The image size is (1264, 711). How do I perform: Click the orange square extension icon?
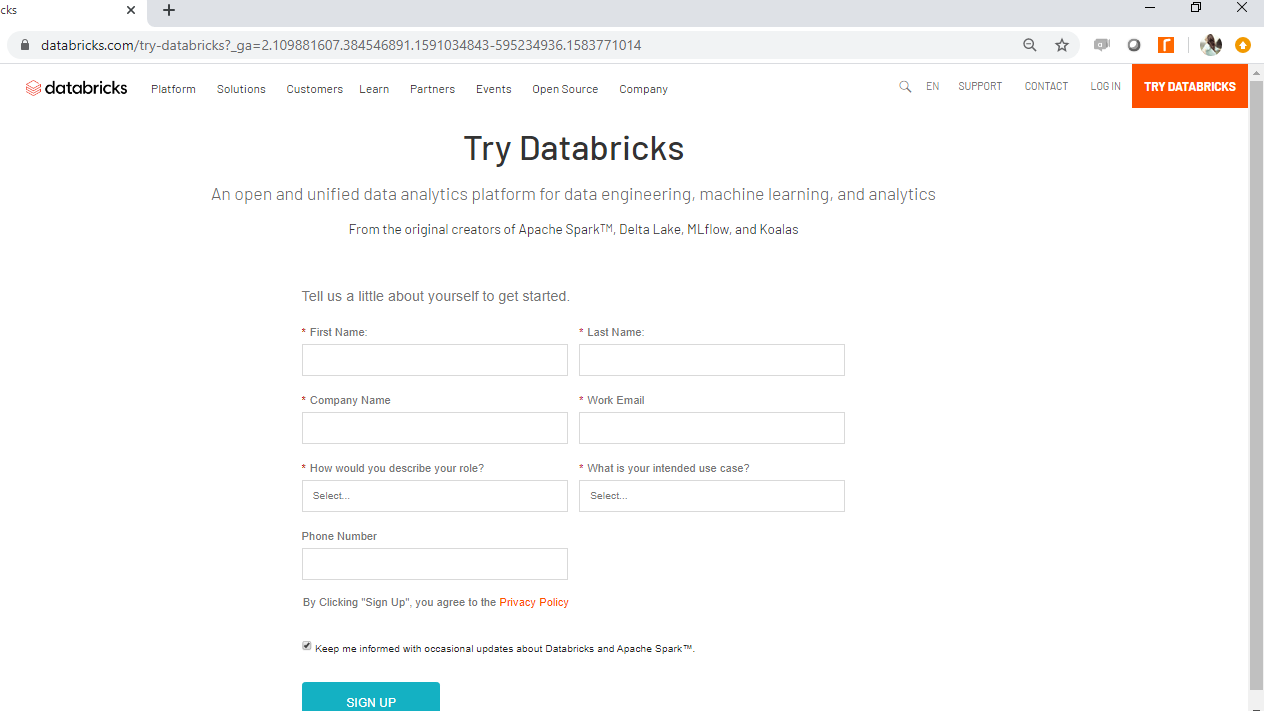pyautogui.click(x=1166, y=45)
